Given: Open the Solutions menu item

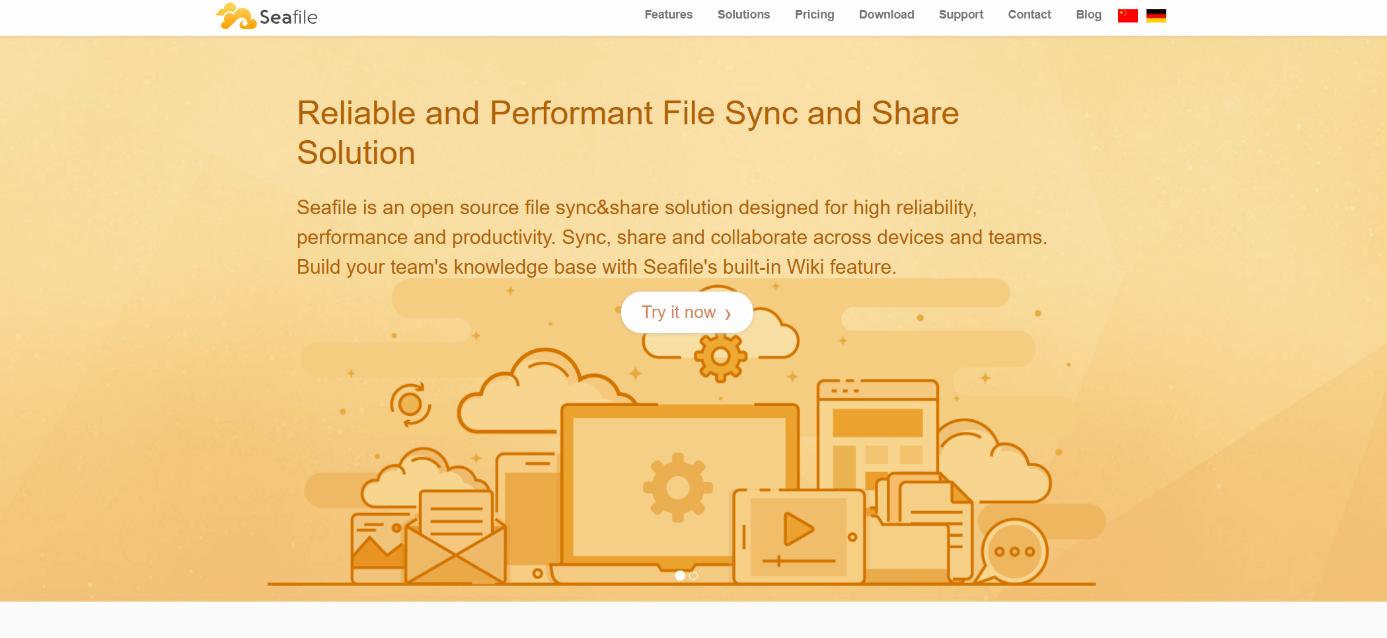Looking at the screenshot, I should pyautogui.click(x=744, y=15).
